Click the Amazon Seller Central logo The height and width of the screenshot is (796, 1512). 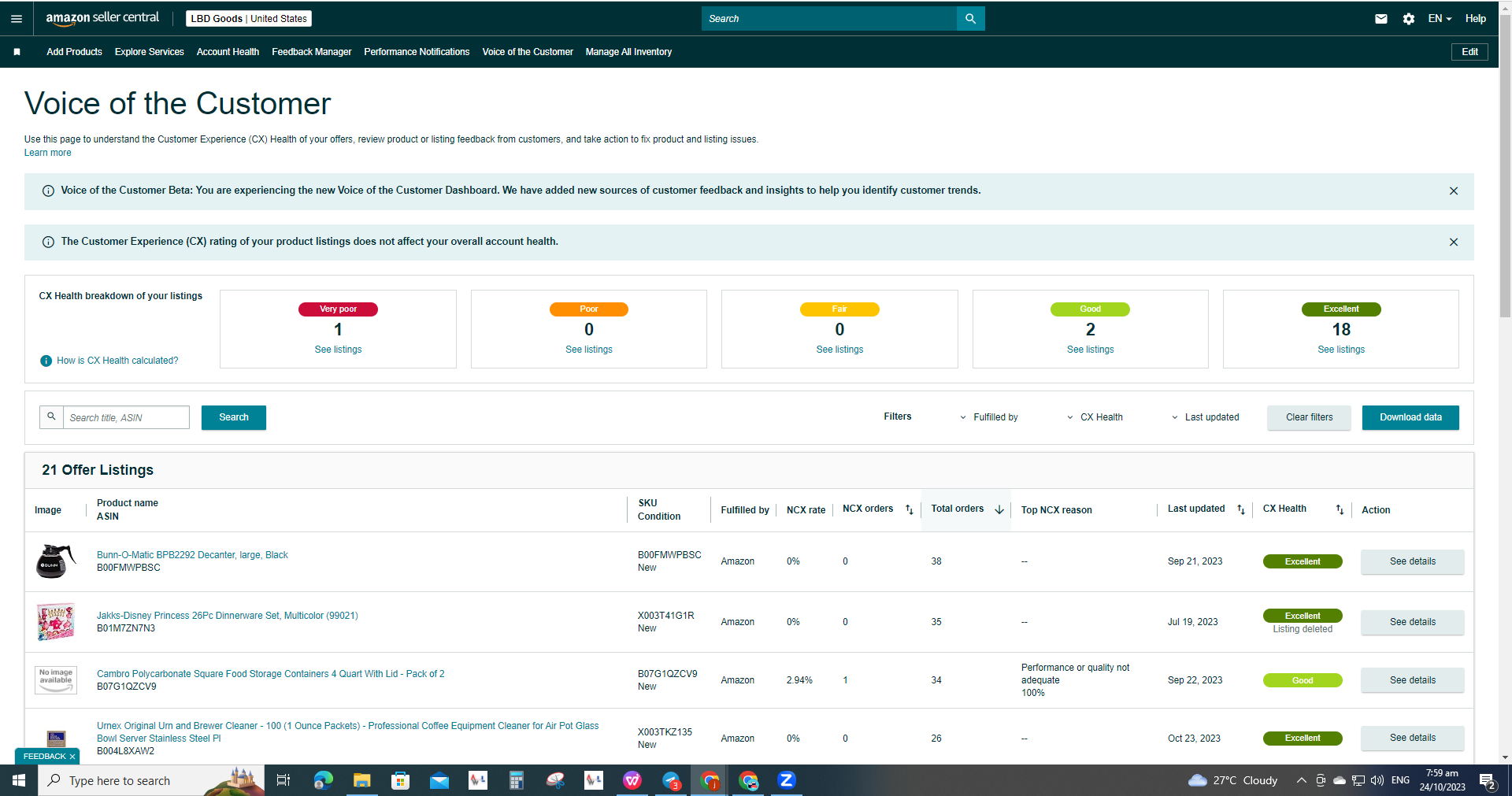[102, 18]
